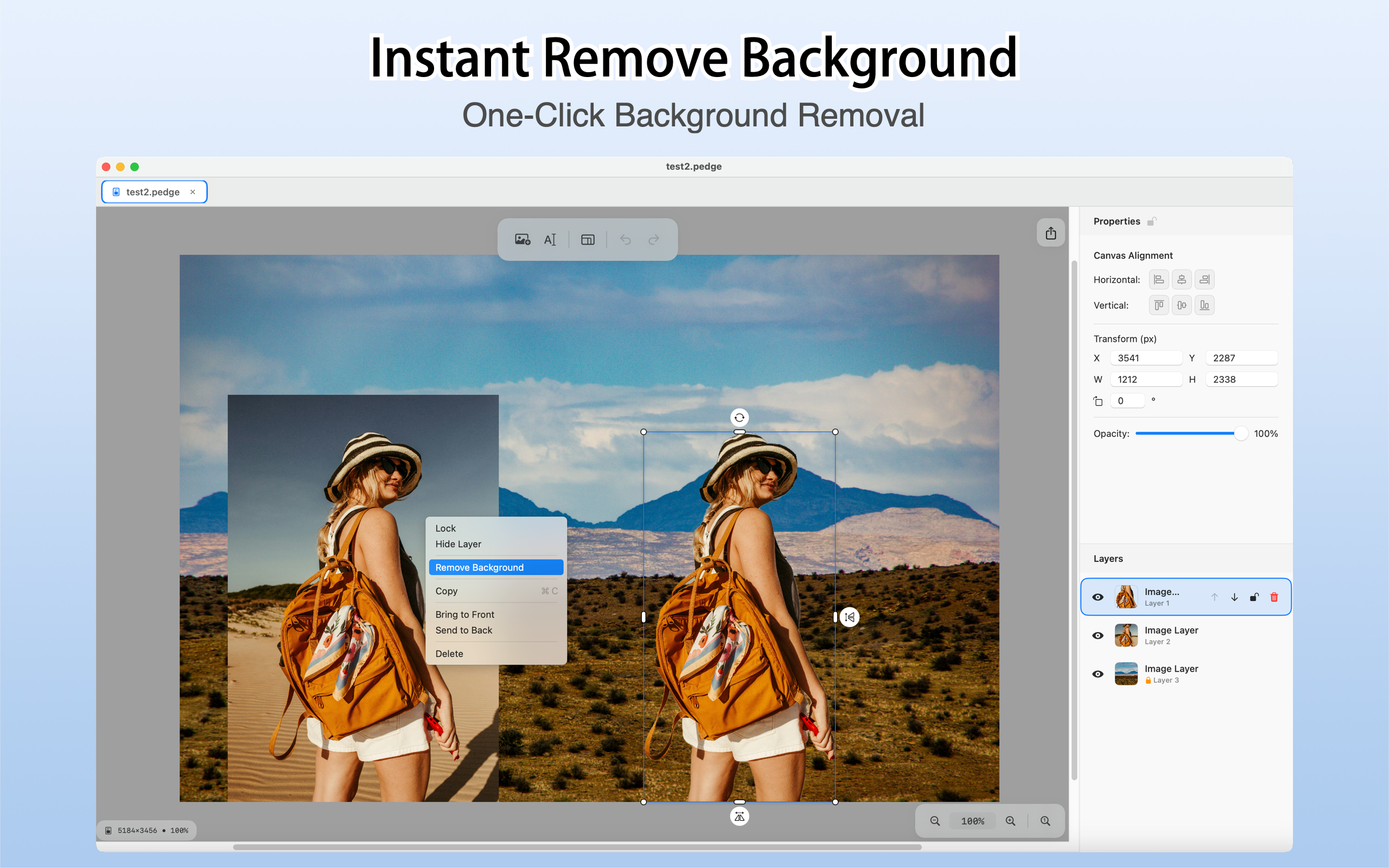This screenshot has height=868, width=1389.
Task: Align layer to top vertically
Action: click(x=1159, y=305)
